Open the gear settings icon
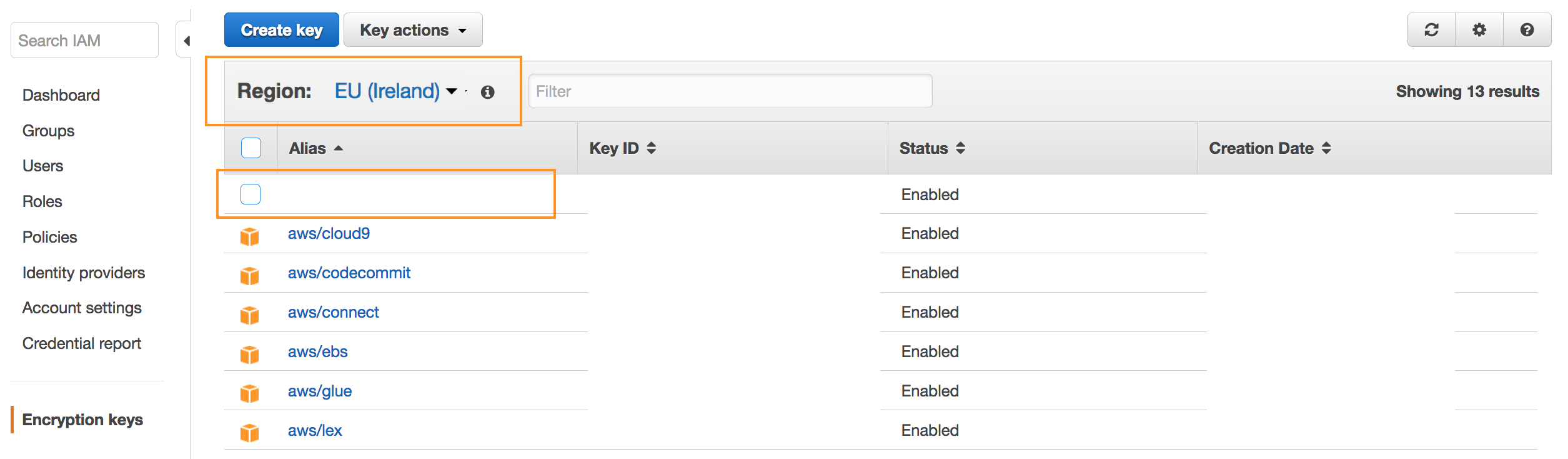This screenshot has width=1568, height=459. click(1479, 29)
